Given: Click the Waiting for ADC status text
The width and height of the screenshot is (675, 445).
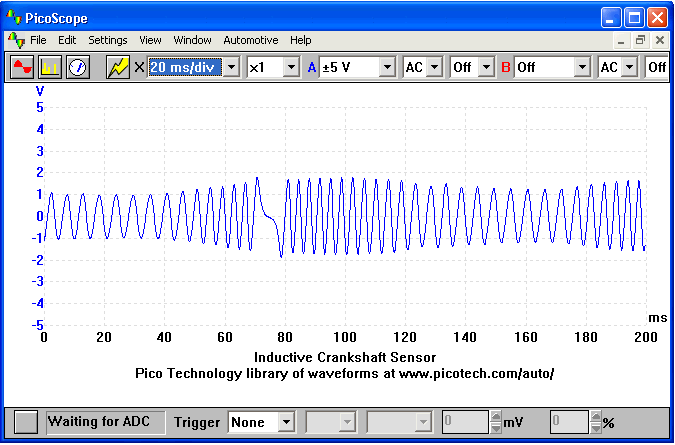Looking at the screenshot, I should click(99, 421).
